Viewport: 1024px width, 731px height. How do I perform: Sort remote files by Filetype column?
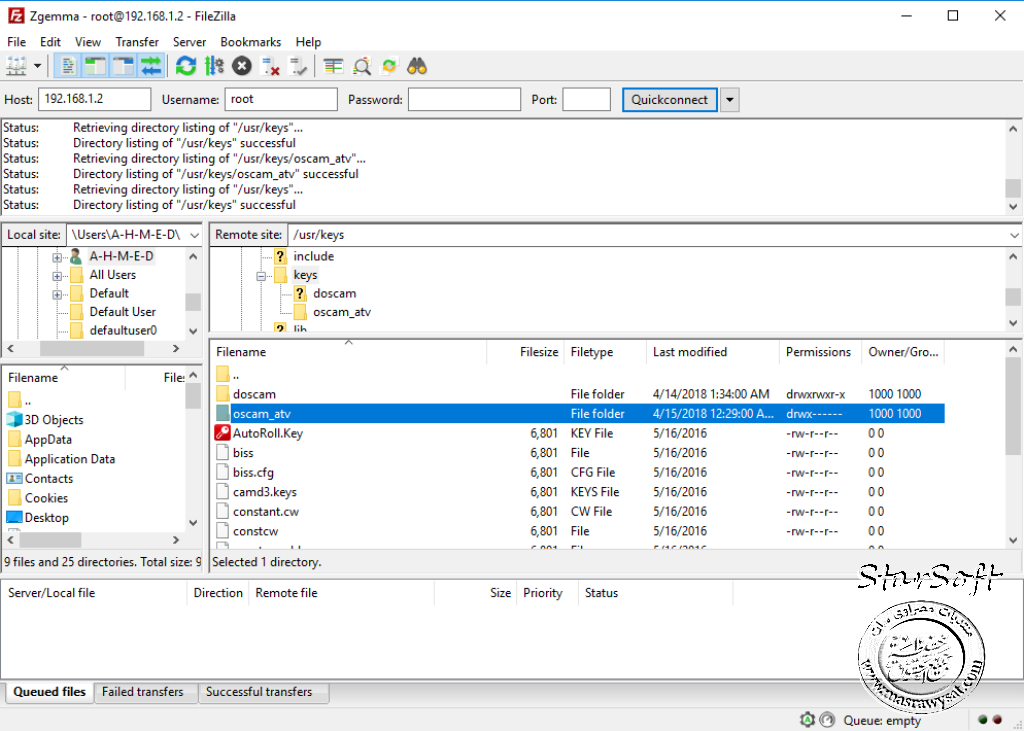[x=605, y=352]
